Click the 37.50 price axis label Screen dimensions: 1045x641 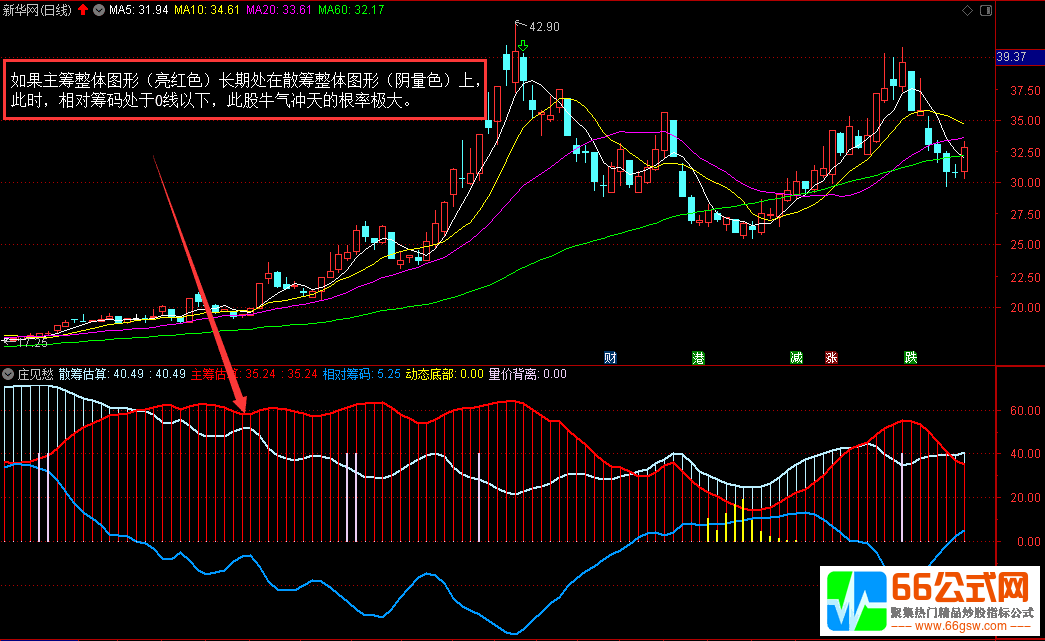1025,91
